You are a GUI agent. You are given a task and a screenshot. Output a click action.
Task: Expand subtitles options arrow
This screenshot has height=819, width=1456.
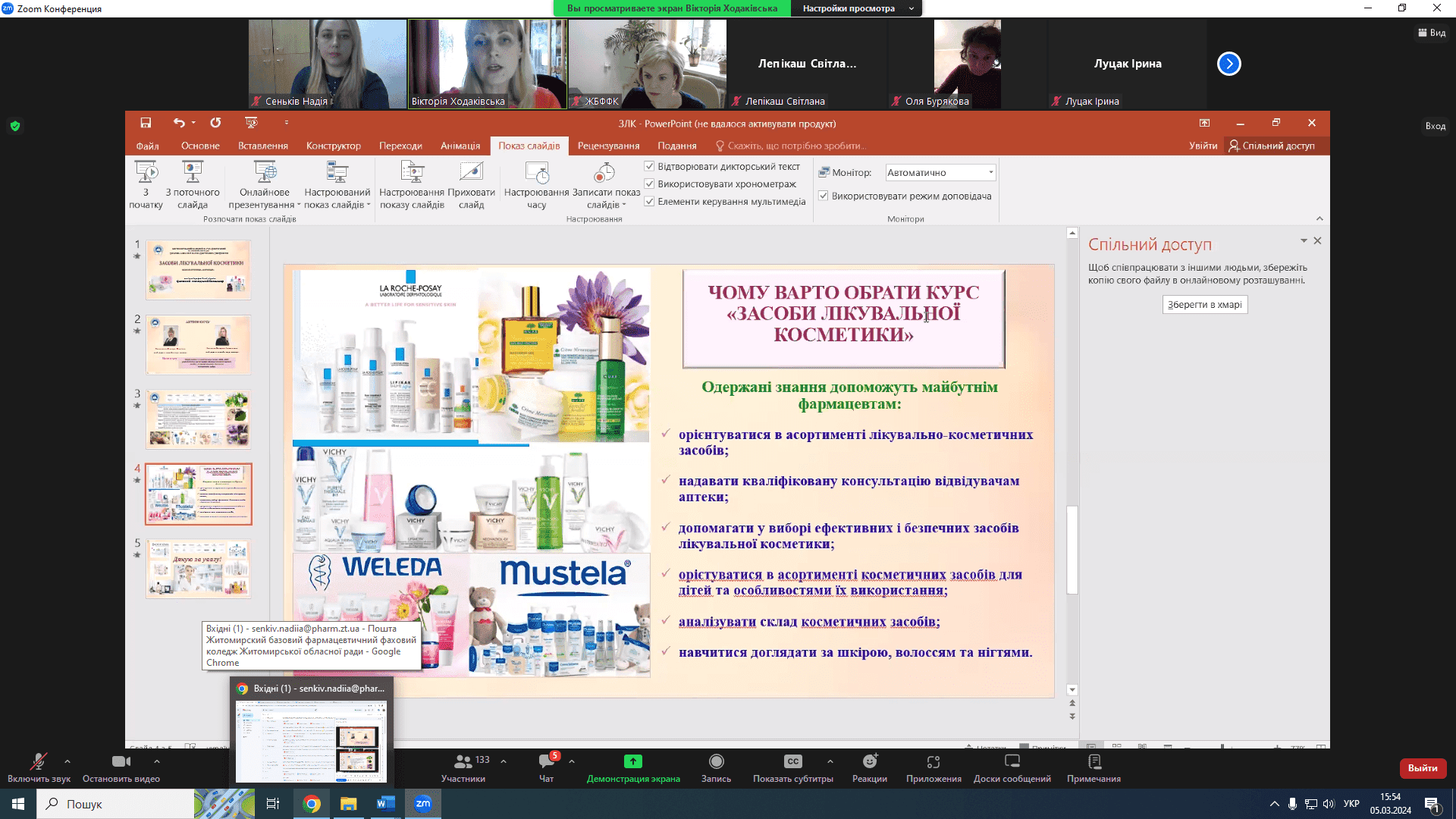tap(830, 761)
